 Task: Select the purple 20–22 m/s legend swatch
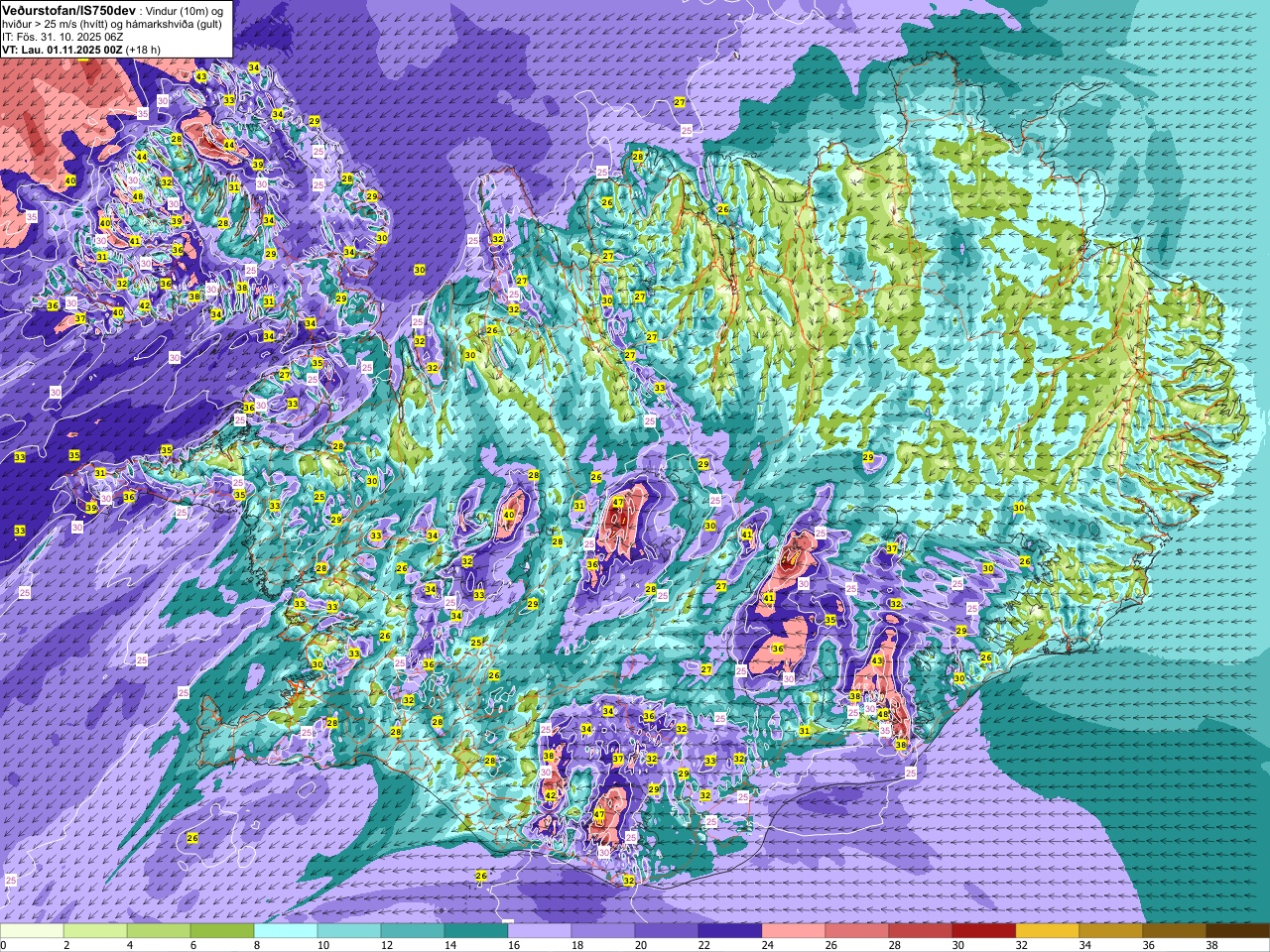click(x=667, y=931)
